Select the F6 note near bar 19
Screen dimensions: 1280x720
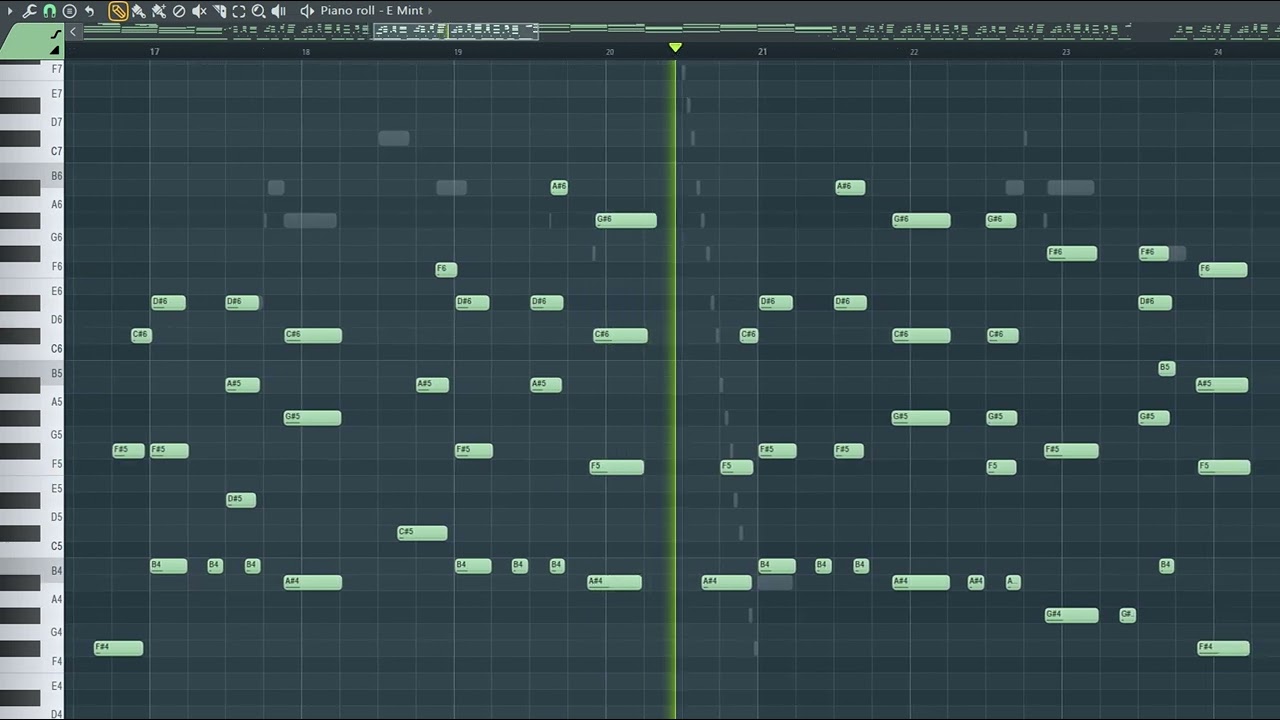446,269
